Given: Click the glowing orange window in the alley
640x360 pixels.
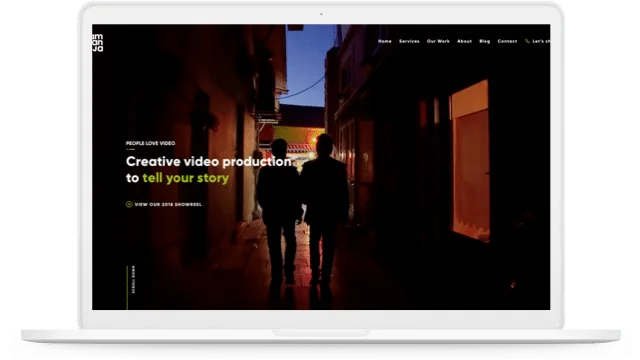Looking at the screenshot, I should [469, 161].
